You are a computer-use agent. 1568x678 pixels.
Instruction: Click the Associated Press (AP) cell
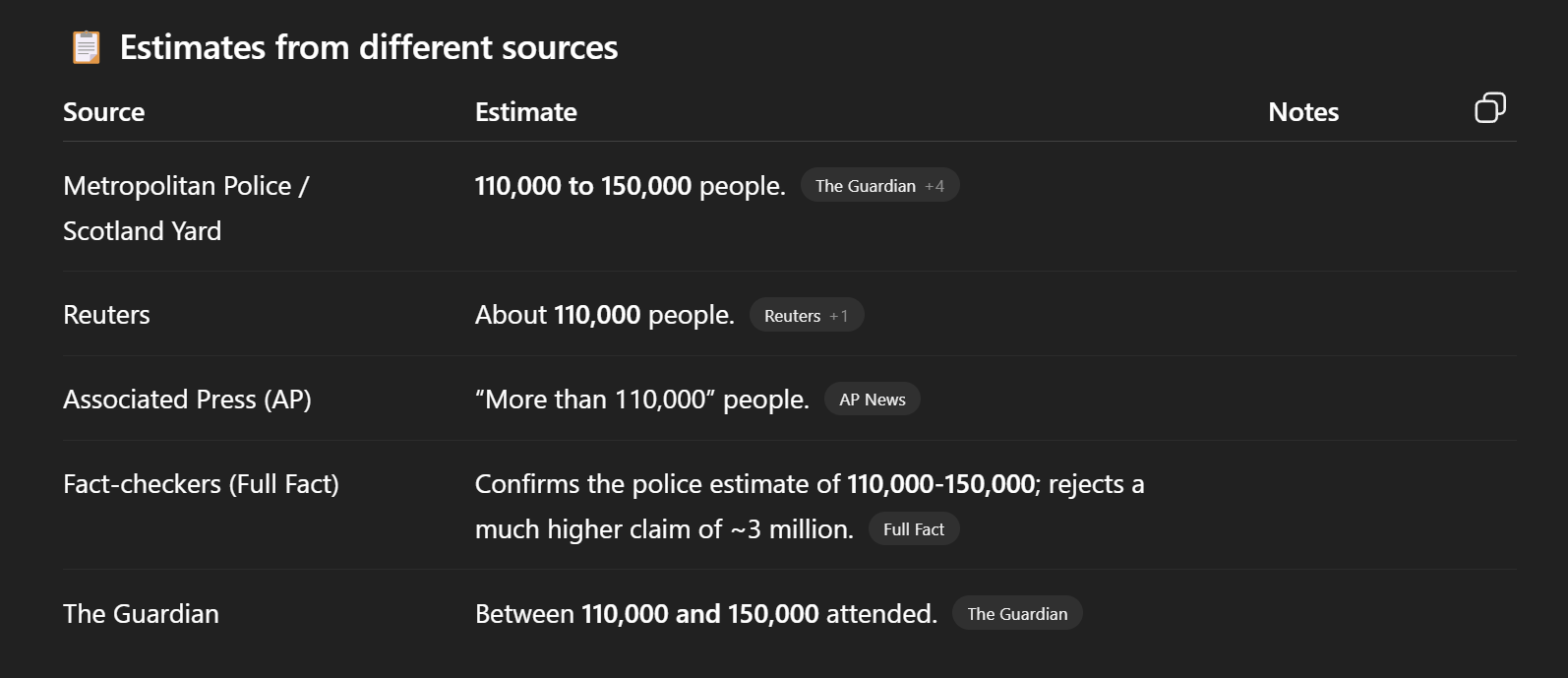[x=187, y=400]
